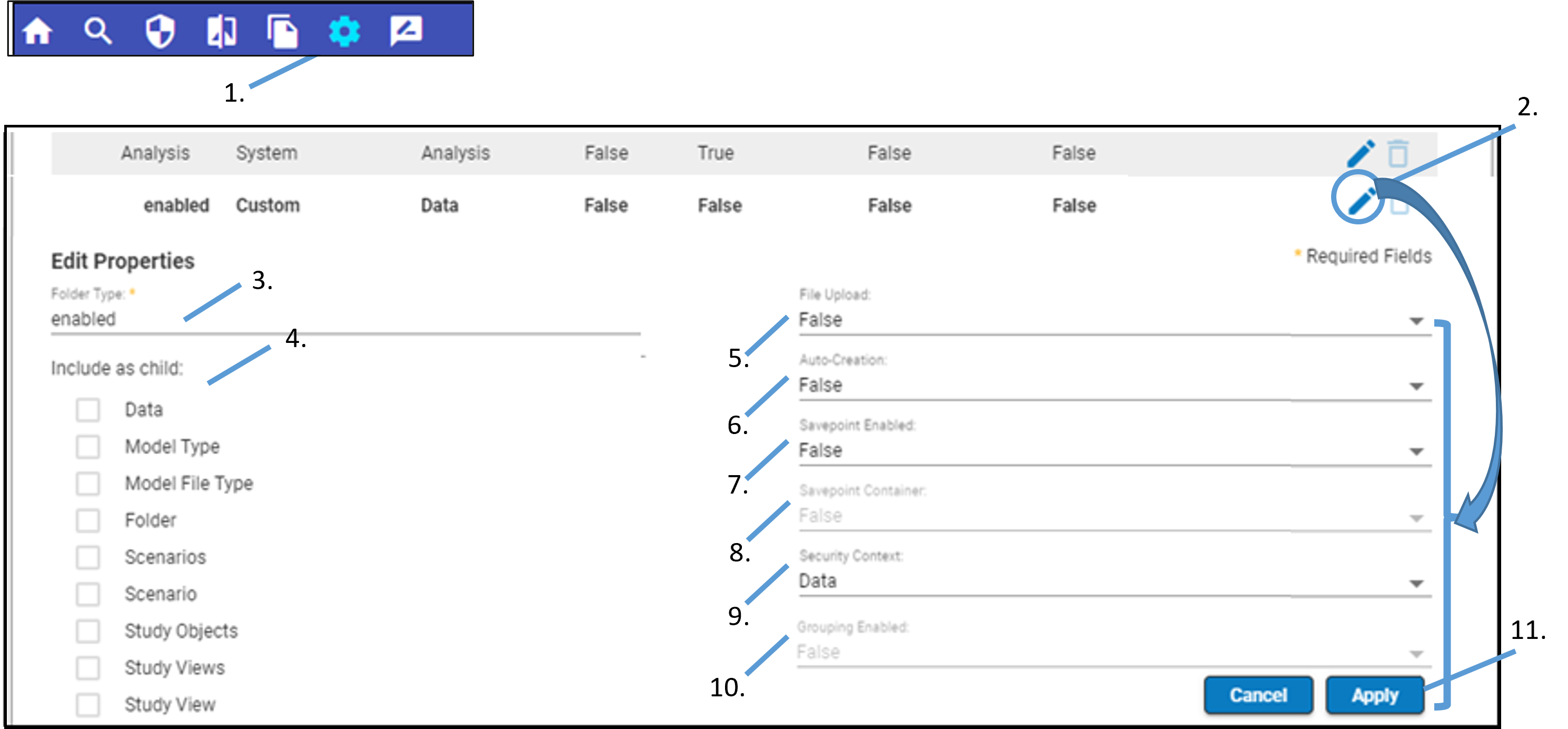Click the security shield icon

(x=160, y=31)
